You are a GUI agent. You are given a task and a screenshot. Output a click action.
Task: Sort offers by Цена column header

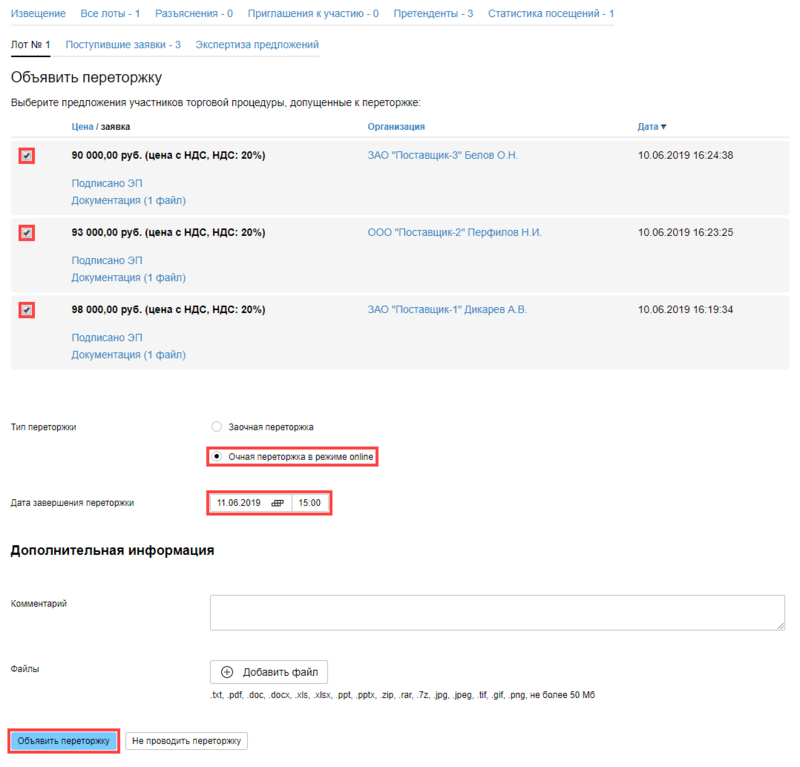click(x=81, y=127)
